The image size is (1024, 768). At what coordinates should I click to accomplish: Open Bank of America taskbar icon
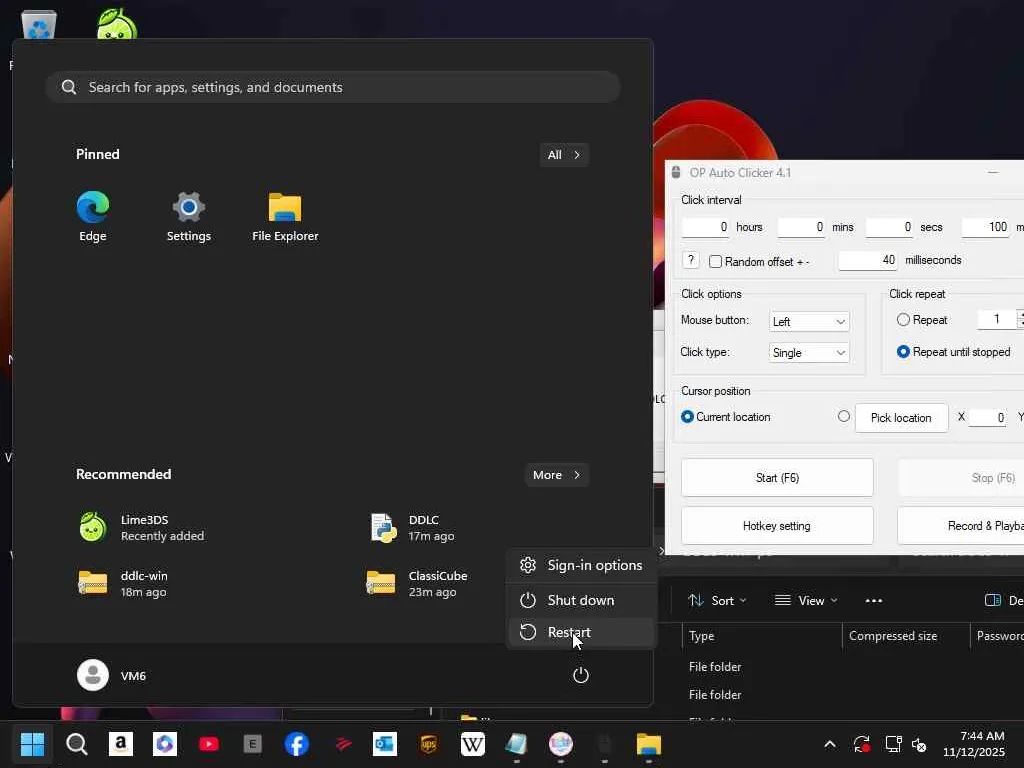(341, 744)
